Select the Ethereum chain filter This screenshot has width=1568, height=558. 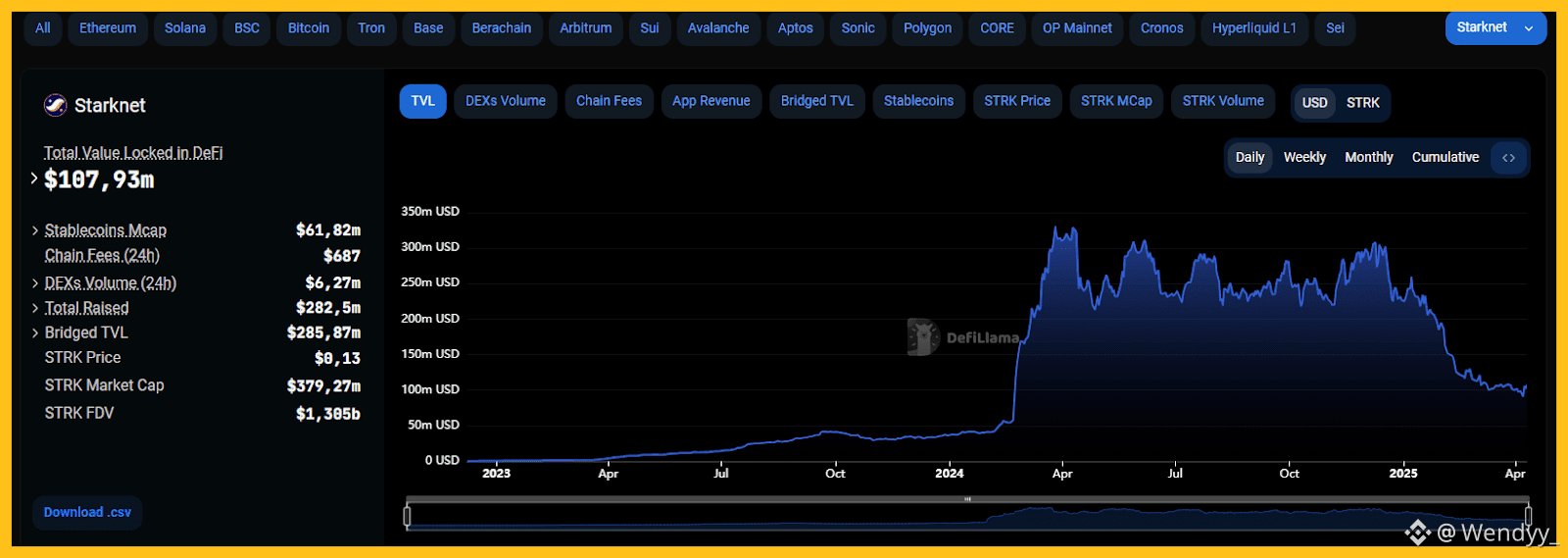point(108,28)
